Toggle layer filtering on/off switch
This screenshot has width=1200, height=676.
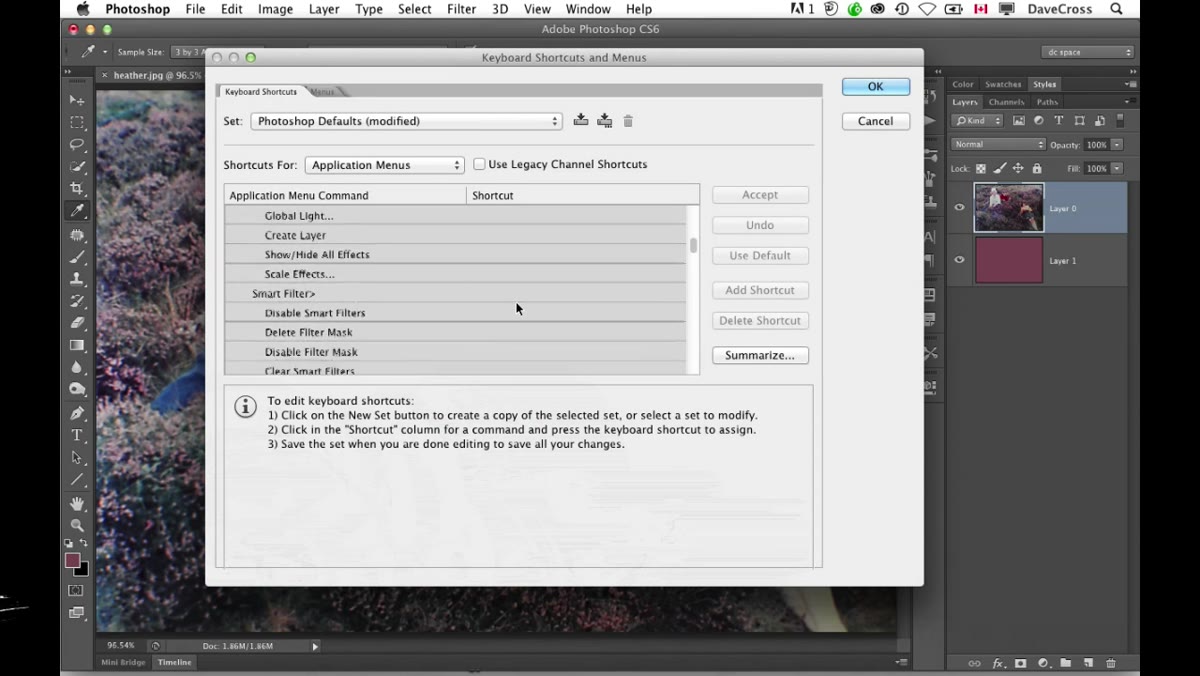point(1120,121)
